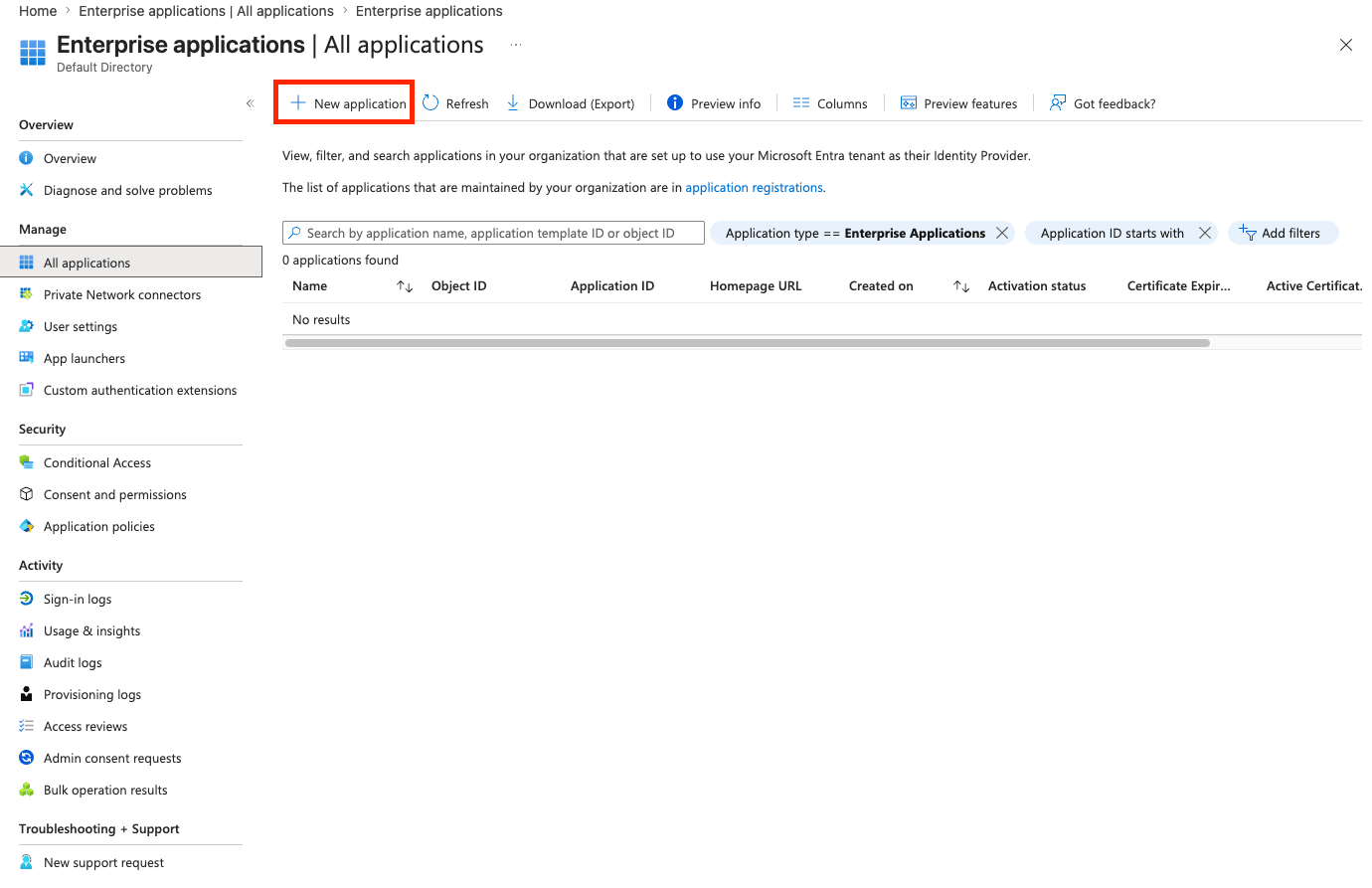This screenshot has width=1372, height=888.
Task: Click the Preview info icon
Action: [675, 103]
